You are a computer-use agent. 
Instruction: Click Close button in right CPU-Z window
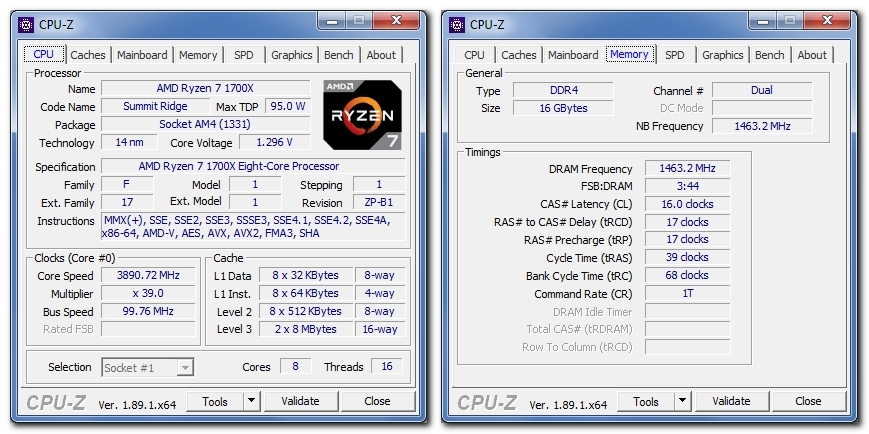809,401
